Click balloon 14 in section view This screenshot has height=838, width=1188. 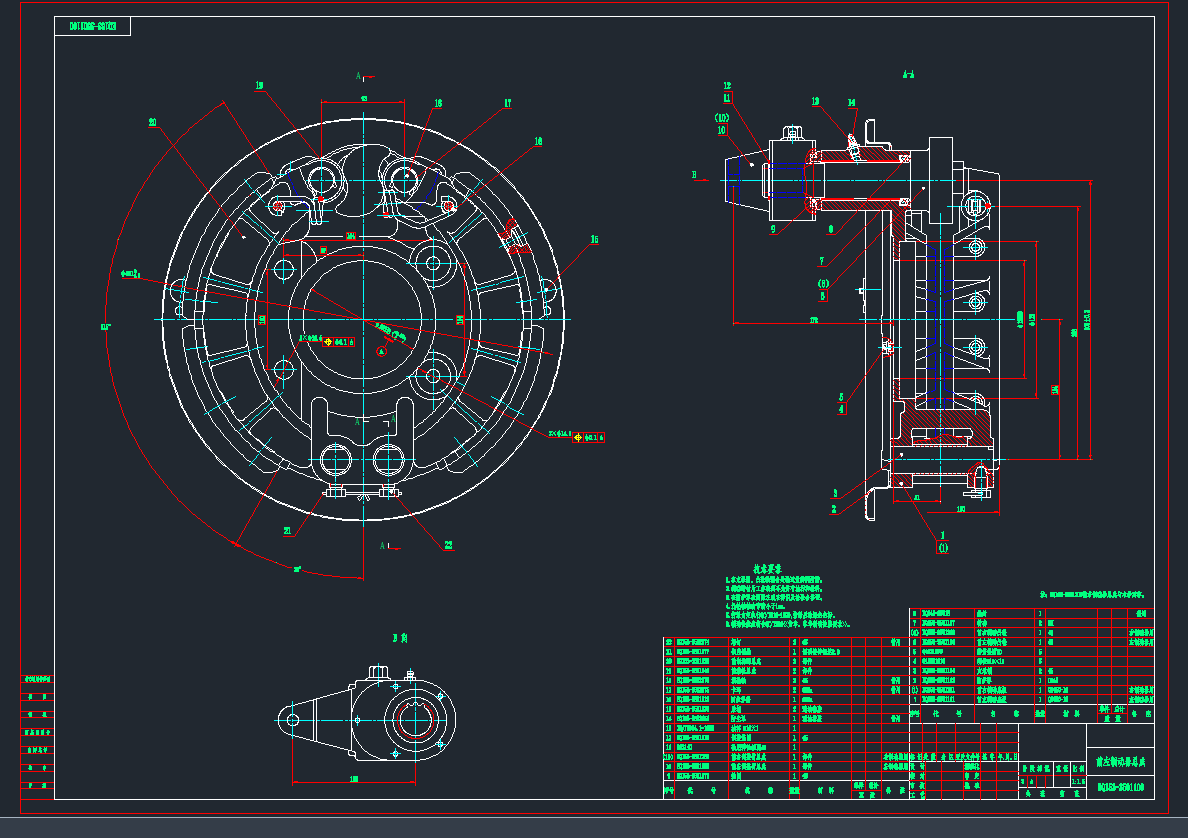852,102
